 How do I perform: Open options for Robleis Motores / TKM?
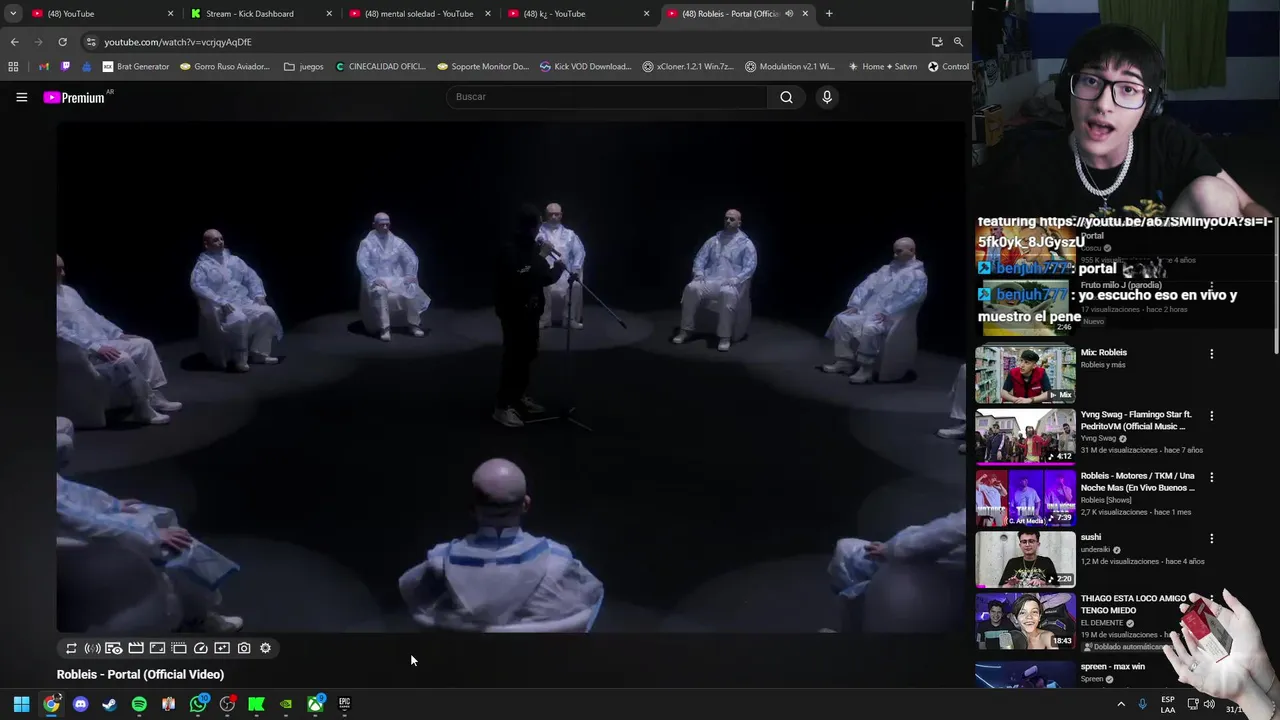coord(1211,477)
